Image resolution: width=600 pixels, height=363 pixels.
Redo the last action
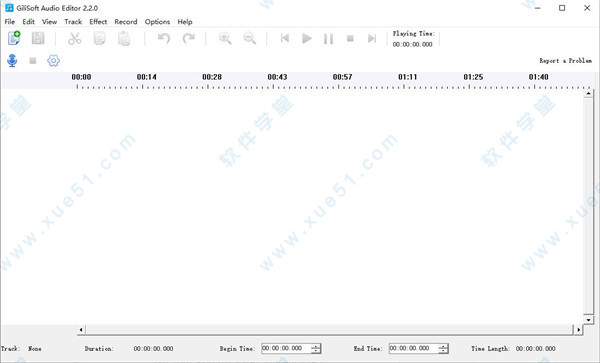(x=189, y=38)
